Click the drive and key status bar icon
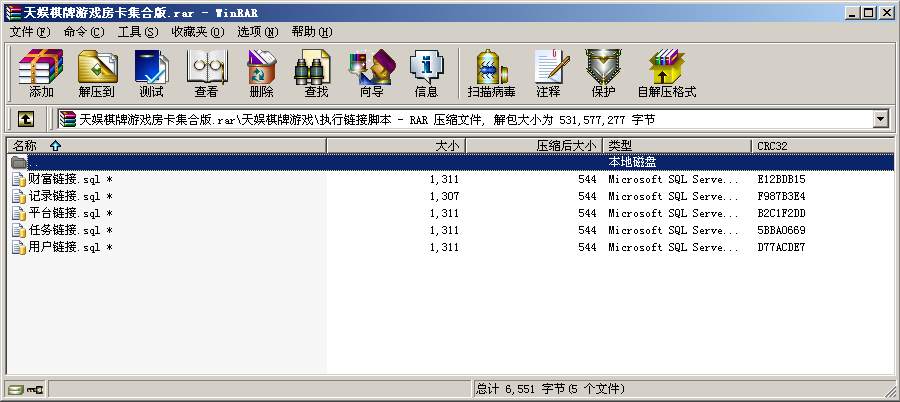Viewport: 900px width, 402px height. [26, 389]
